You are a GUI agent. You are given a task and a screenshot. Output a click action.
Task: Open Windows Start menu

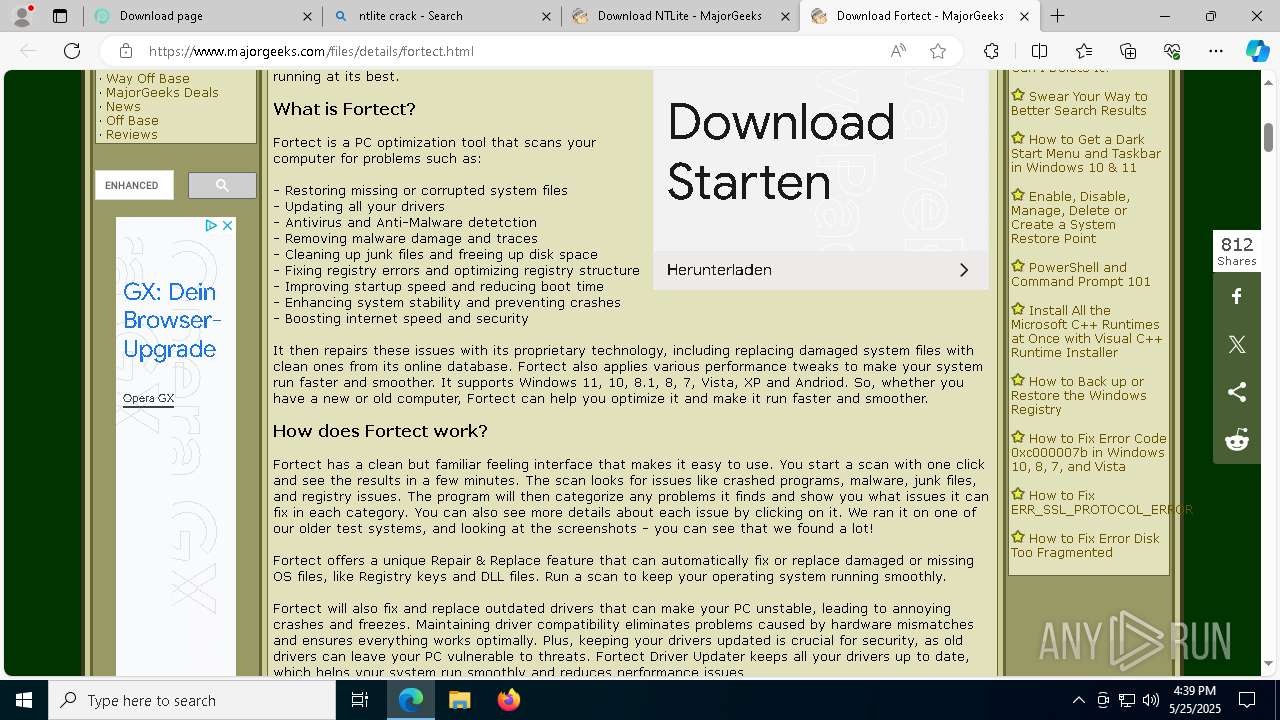24,700
